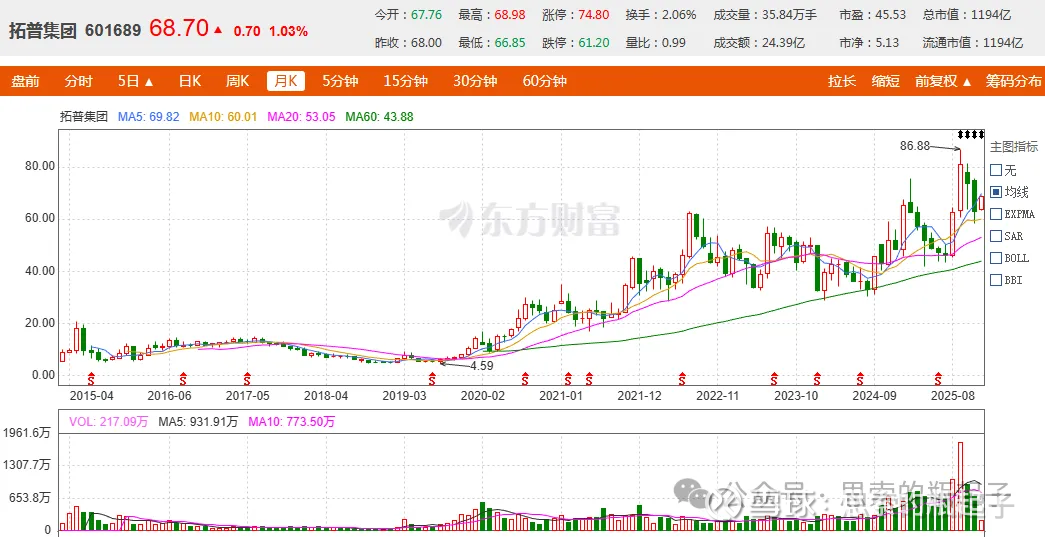Screen dimensions: 1045x537
Task: Click the 最低 66.85 value
Action: [x=510, y=43]
